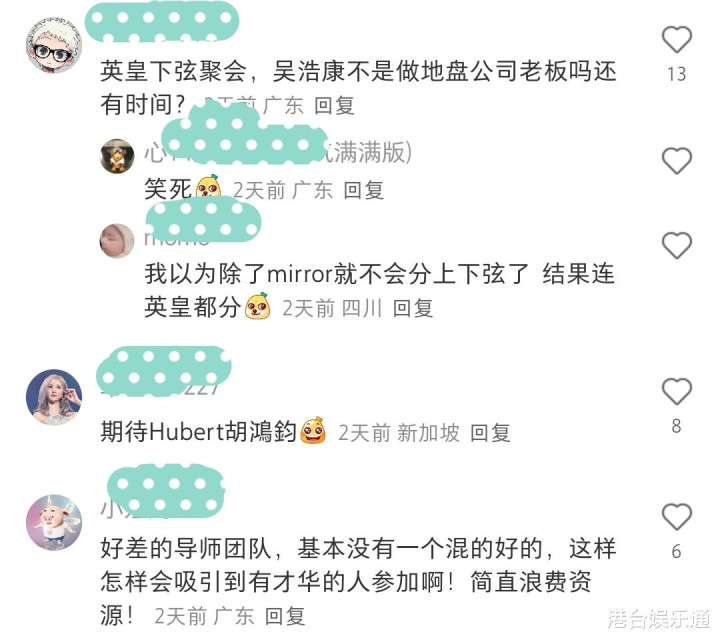The height and width of the screenshot is (642, 720).
Task: Reply to the 笑死 comment
Action: click(x=364, y=190)
